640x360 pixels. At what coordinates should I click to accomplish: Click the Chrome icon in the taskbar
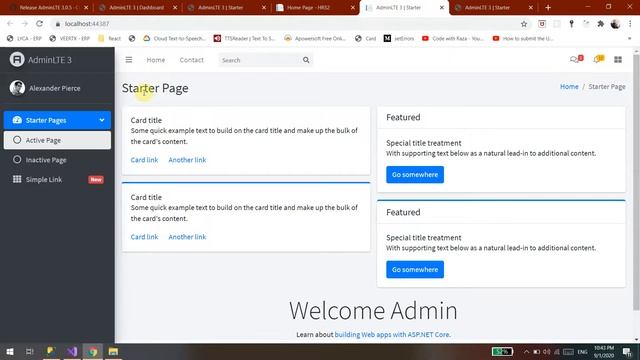coord(93,351)
